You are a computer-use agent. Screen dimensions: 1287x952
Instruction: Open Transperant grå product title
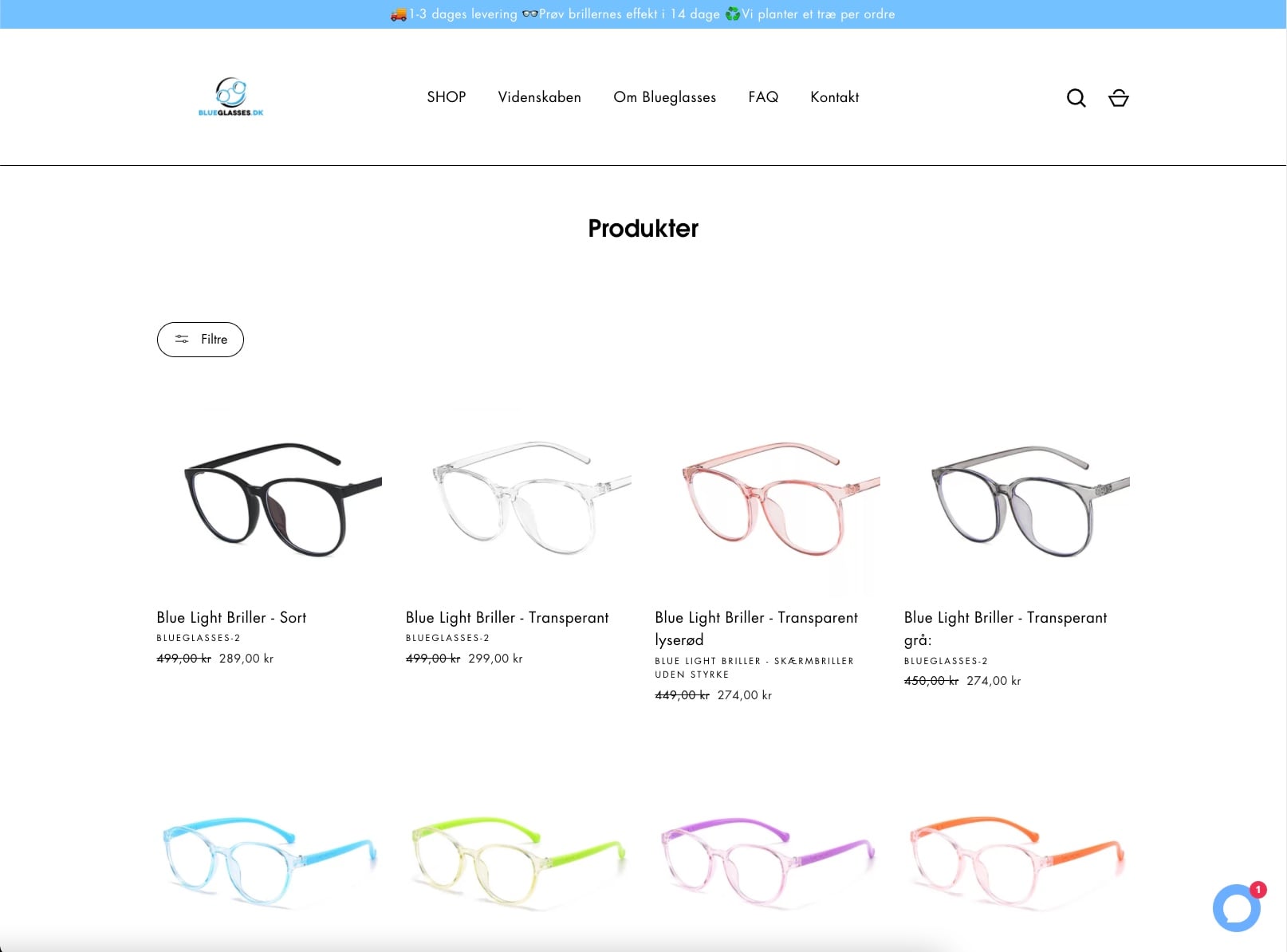1005,627
